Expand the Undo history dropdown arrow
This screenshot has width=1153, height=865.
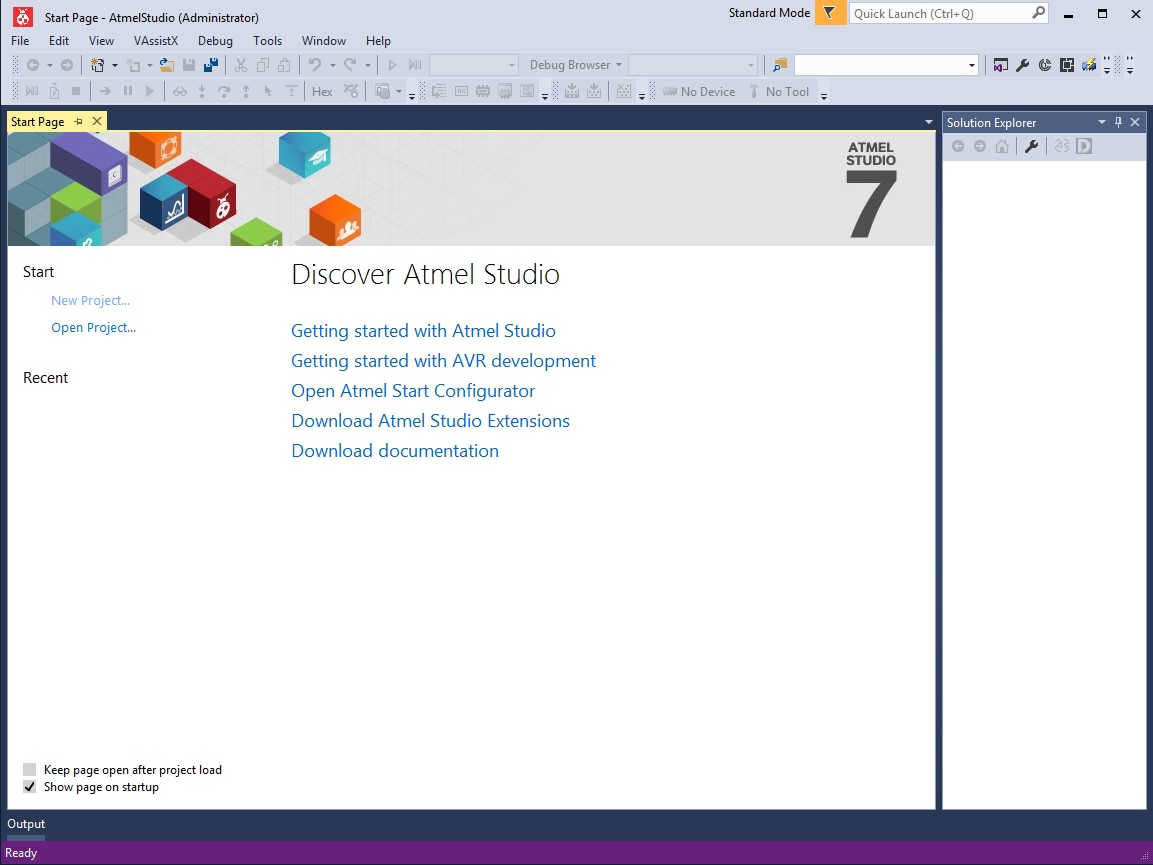[333, 64]
